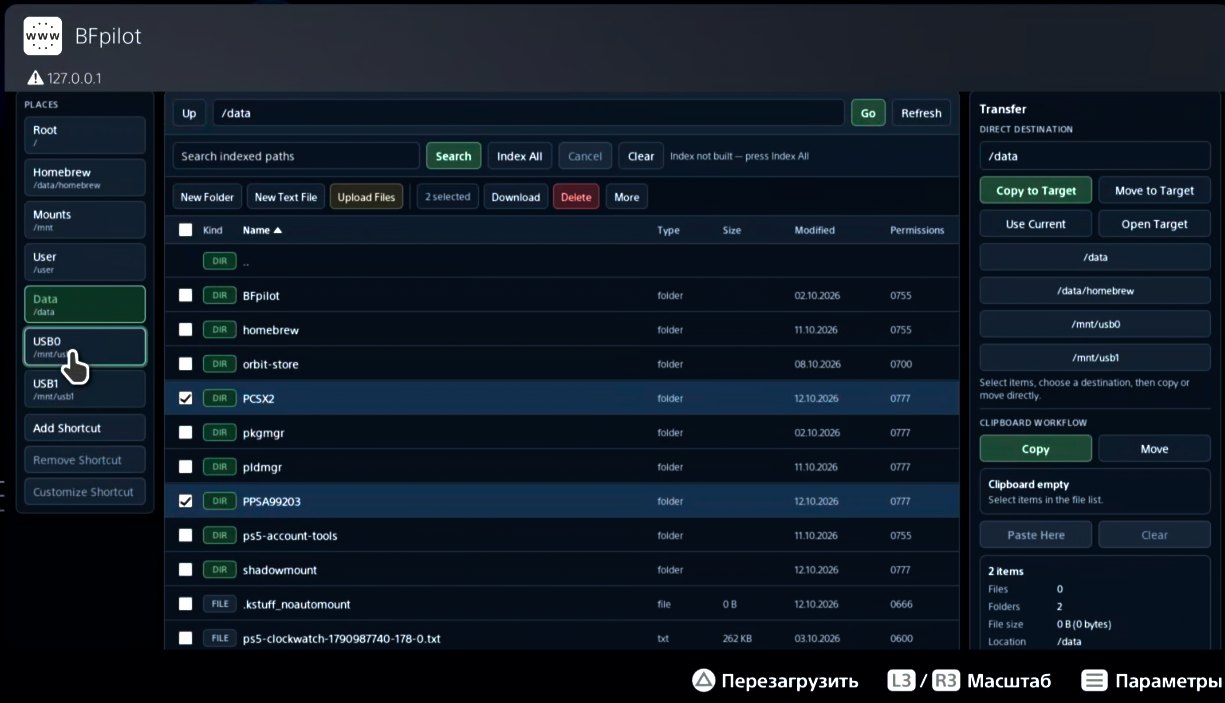The image size is (1225, 703).
Task: Click the DIR badge for PPSA99203
Action: [219, 501]
